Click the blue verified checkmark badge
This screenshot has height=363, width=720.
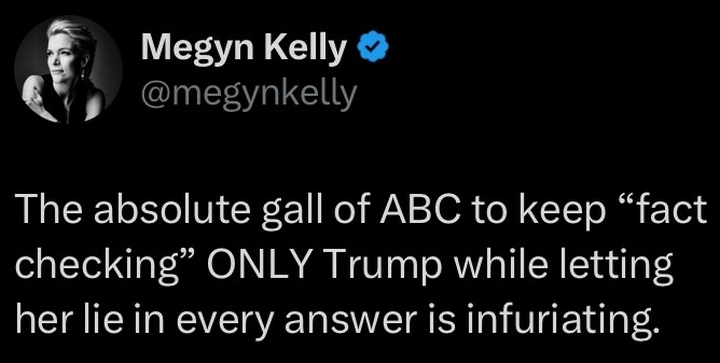pyautogui.click(x=373, y=47)
